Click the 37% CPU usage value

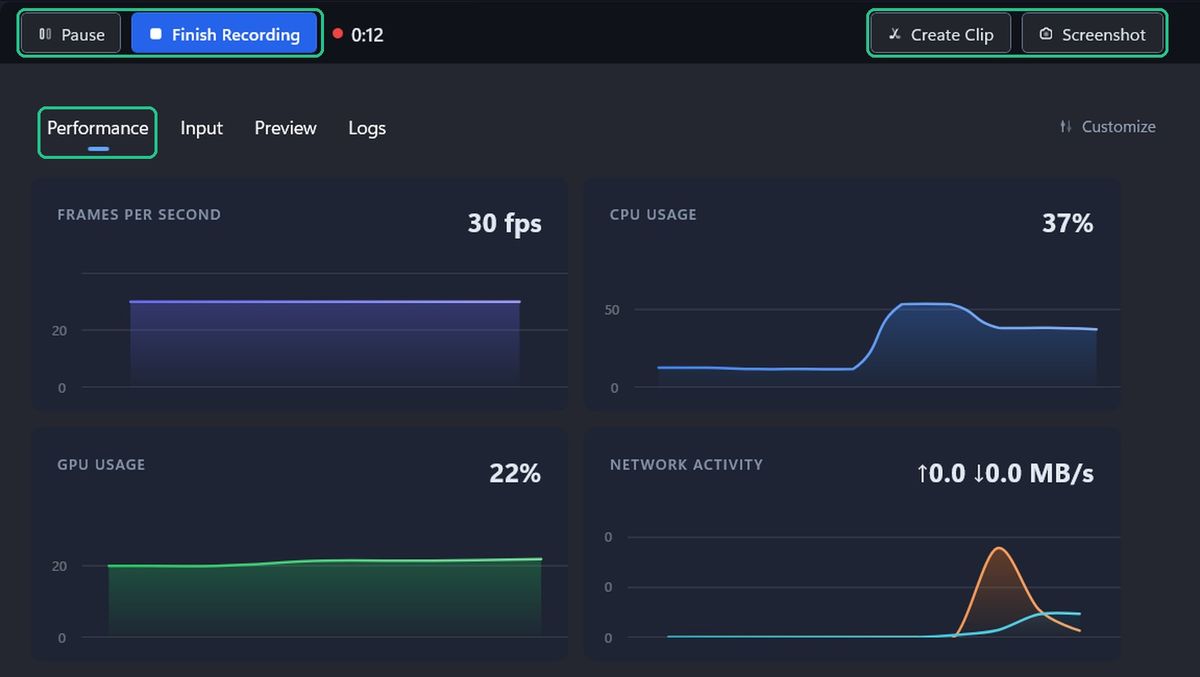[x=1067, y=222]
